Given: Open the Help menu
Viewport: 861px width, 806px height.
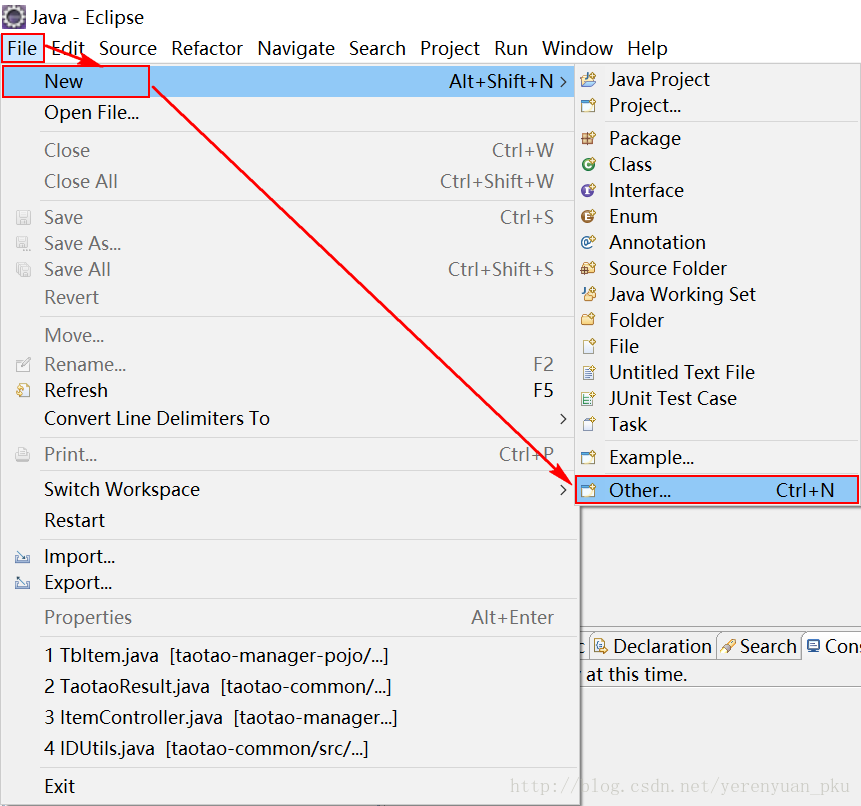Looking at the screenshot, I should [x=647, y=48].
